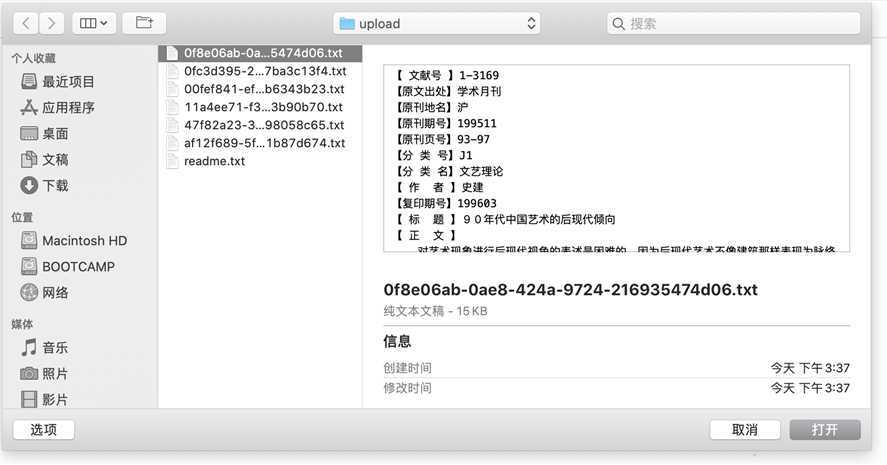Select file 0fc3d395-2...7ba3c13f4.txt
Viewport: 887px width, 465px height.
tap(260, 71)
